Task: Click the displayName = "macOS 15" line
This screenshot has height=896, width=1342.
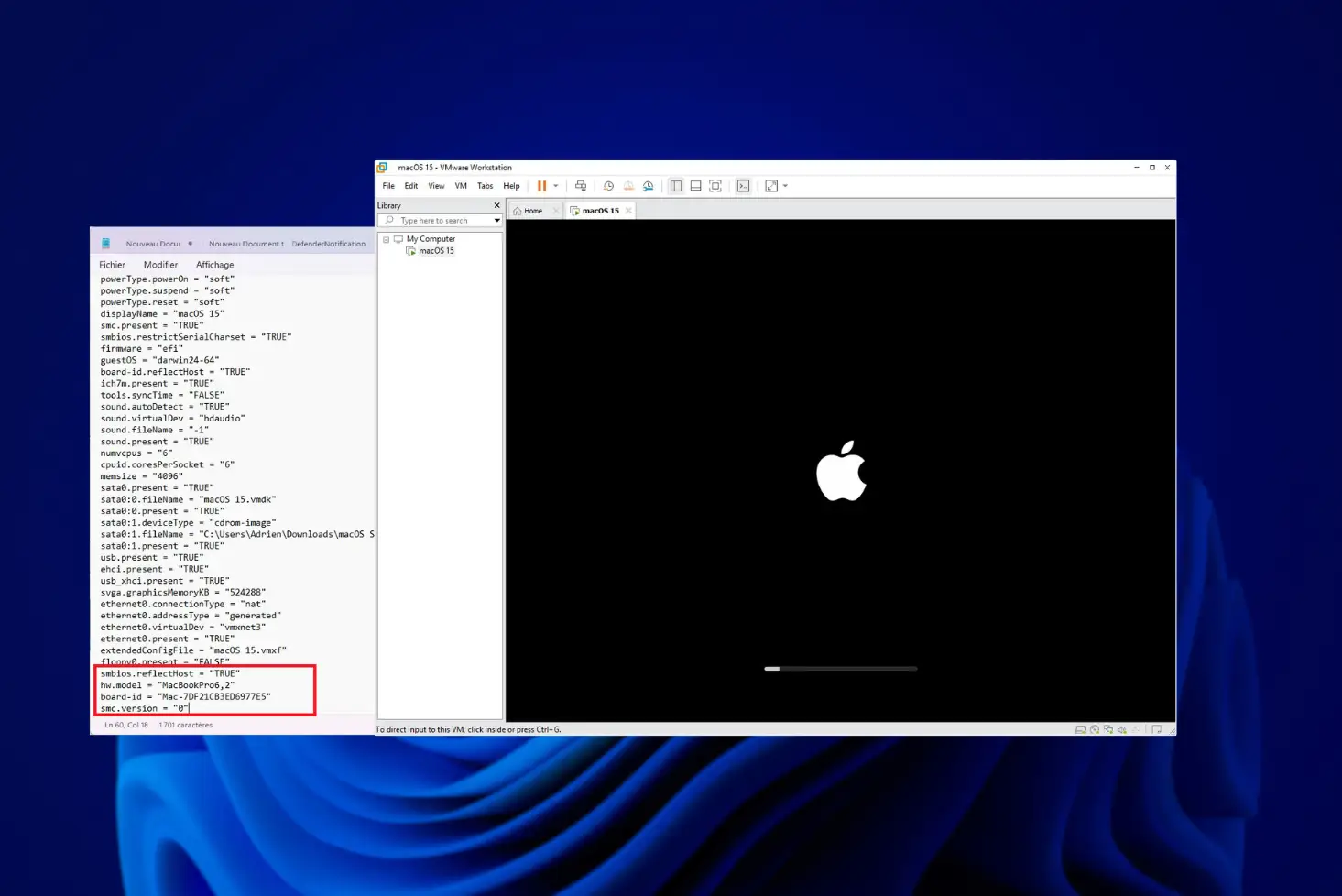Action: [162, 313]
